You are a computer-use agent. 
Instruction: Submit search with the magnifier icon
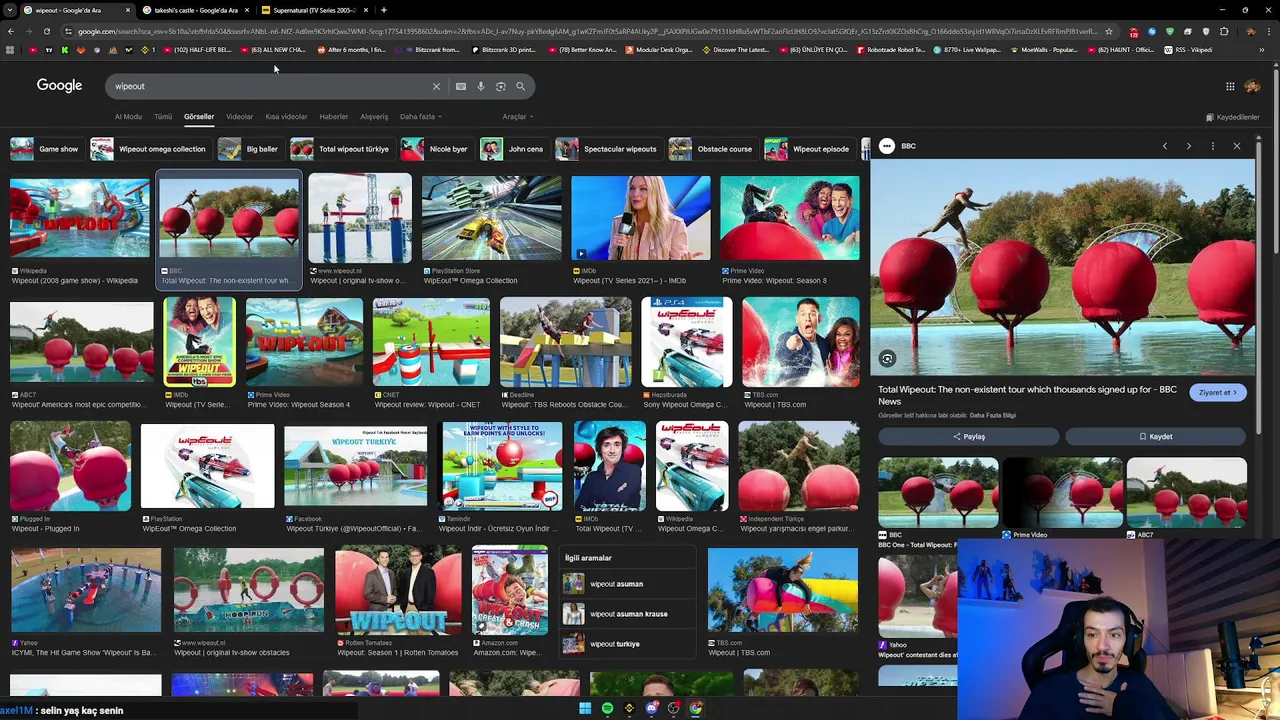pos(520,86)
